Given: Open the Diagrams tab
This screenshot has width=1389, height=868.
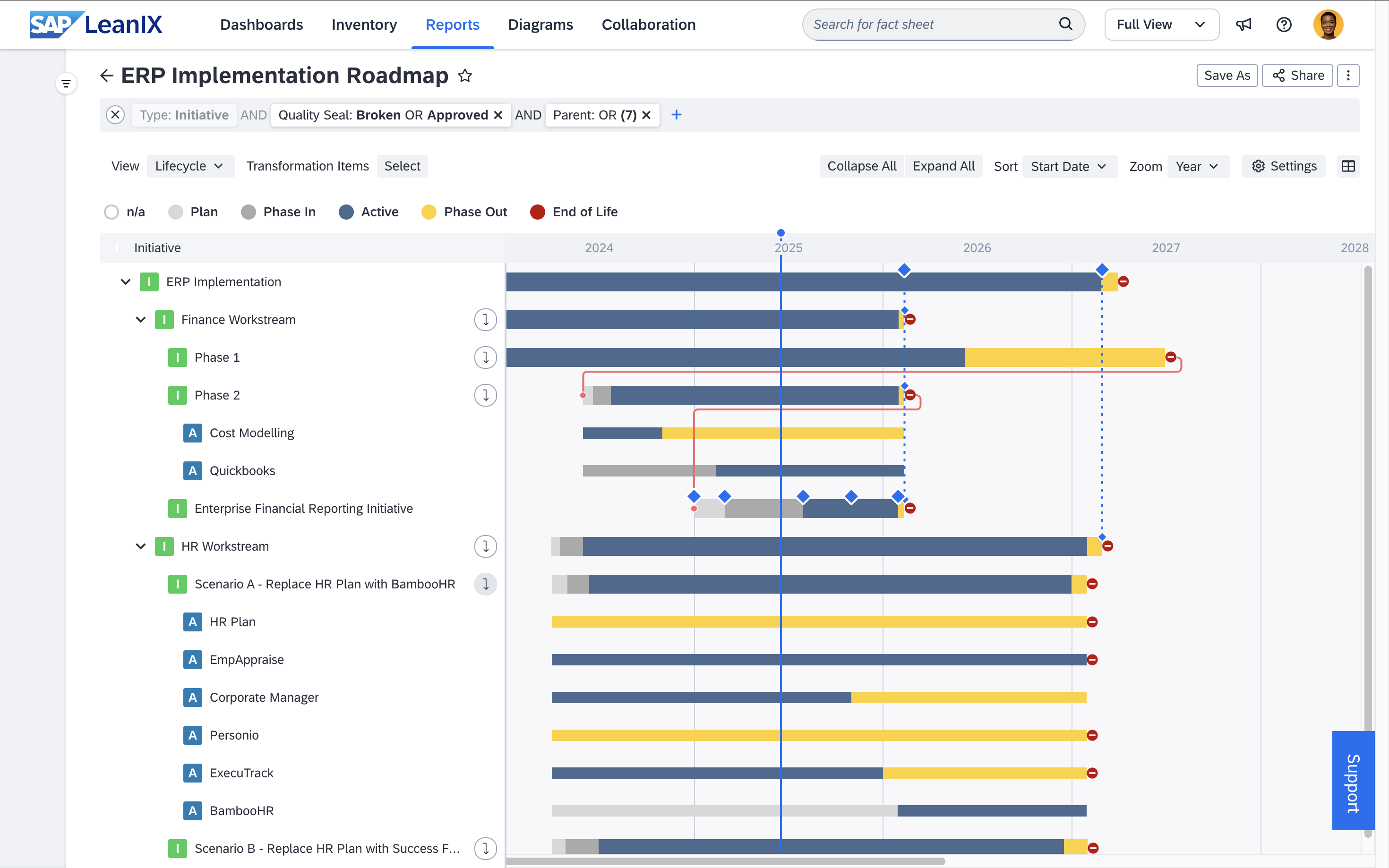Looking at the screenshot, I should 540,25.
